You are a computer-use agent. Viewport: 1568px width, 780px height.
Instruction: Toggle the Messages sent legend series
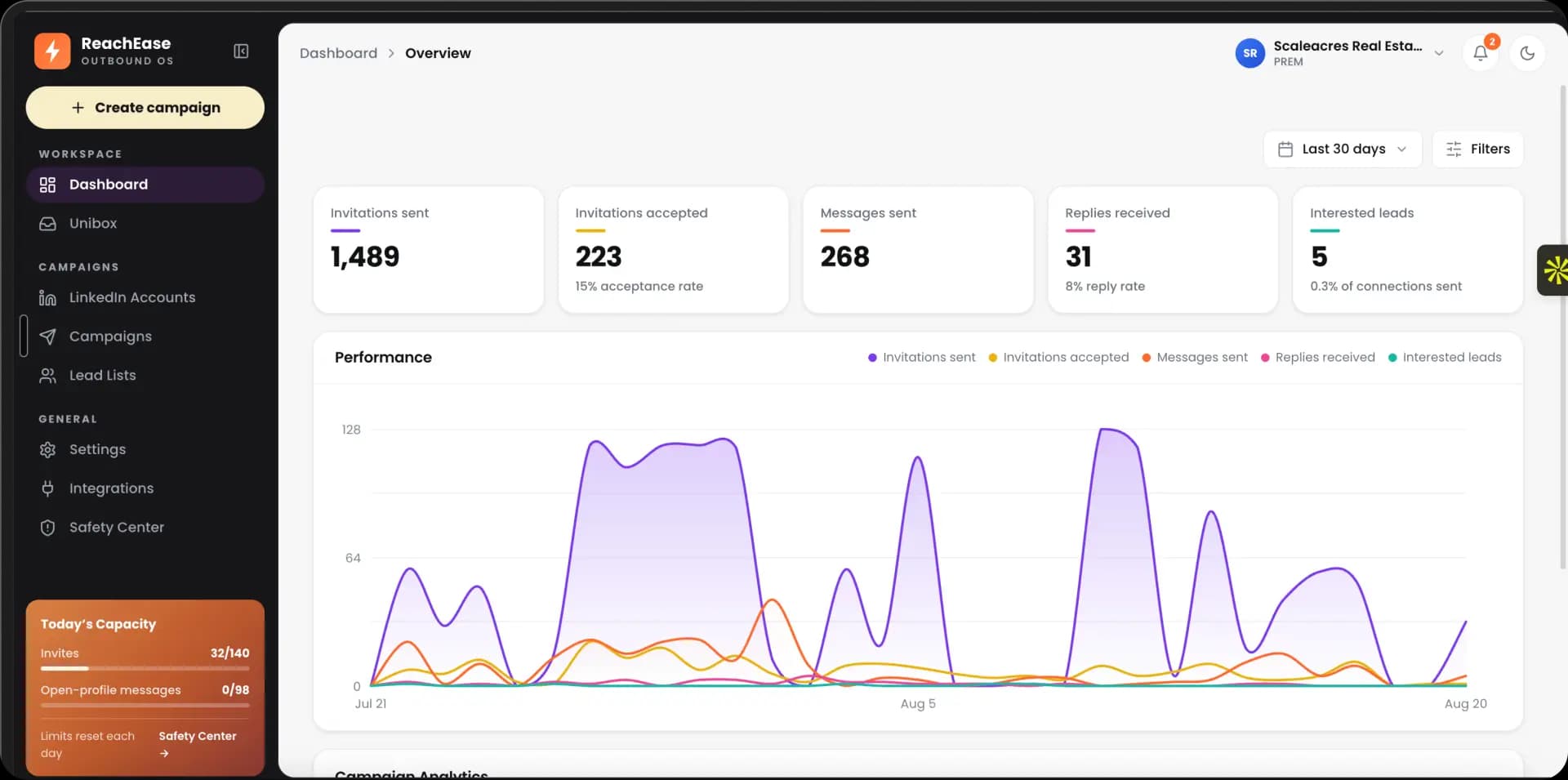[x=1195, y=358]
